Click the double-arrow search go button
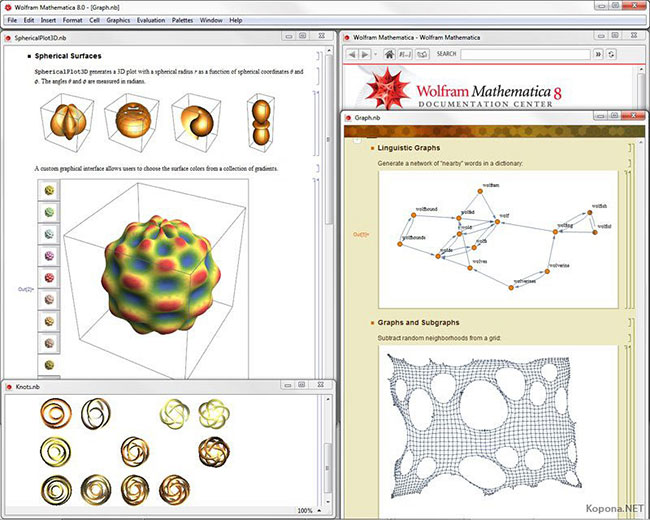Screen dimensions: 650x520 point(598,54)
